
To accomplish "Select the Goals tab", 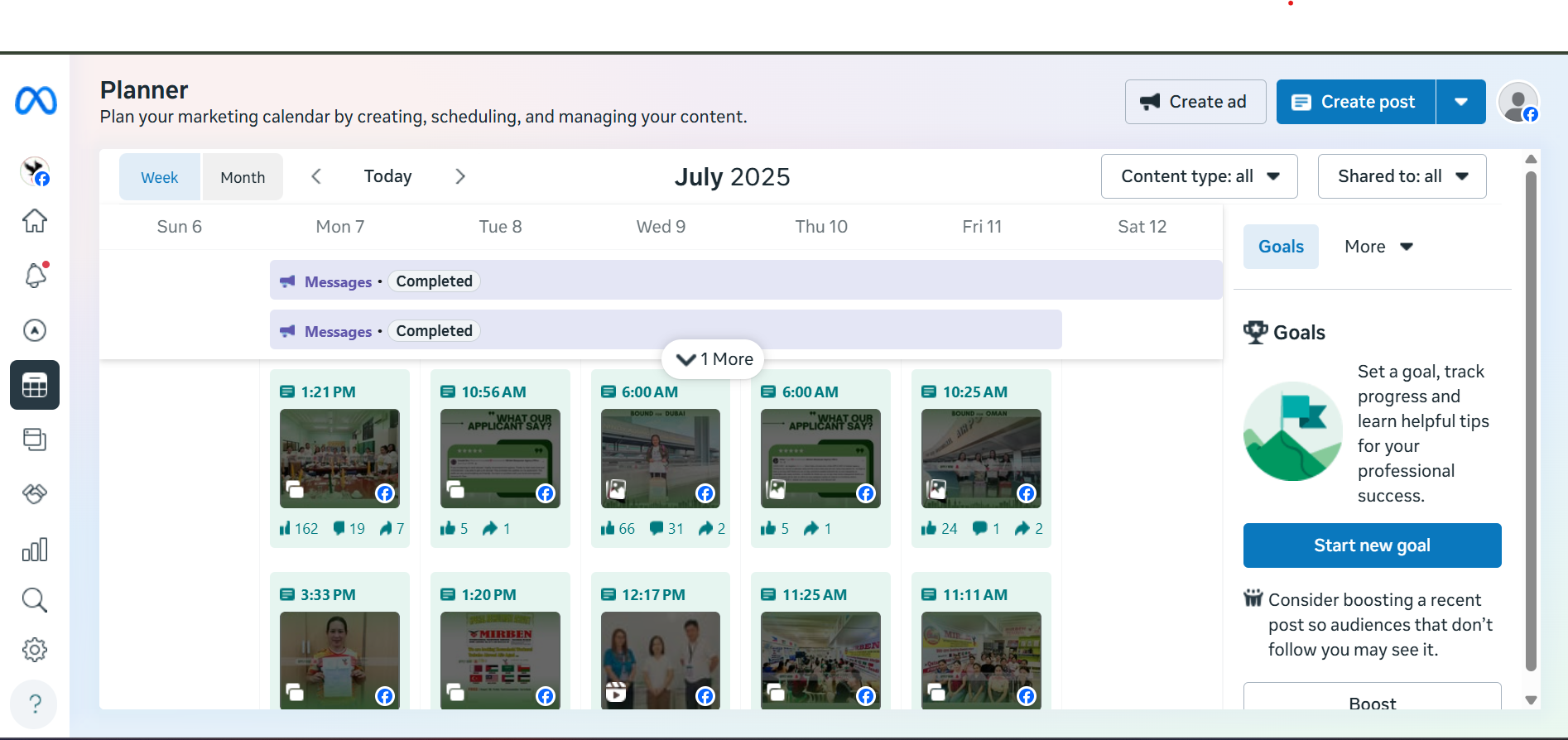I will pos(1281,247).
